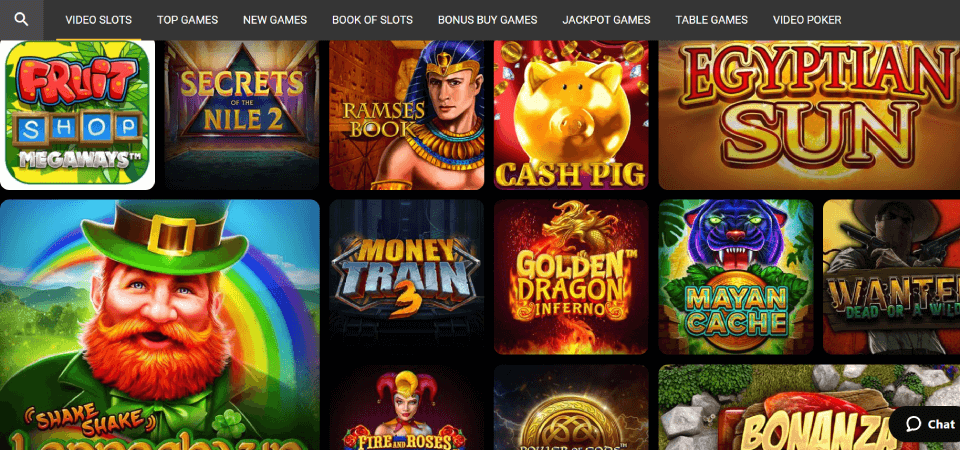Select the Video Slots tab
Image resolution: width=960 pixels, height=450 pixels.
[x=99, y=20]
